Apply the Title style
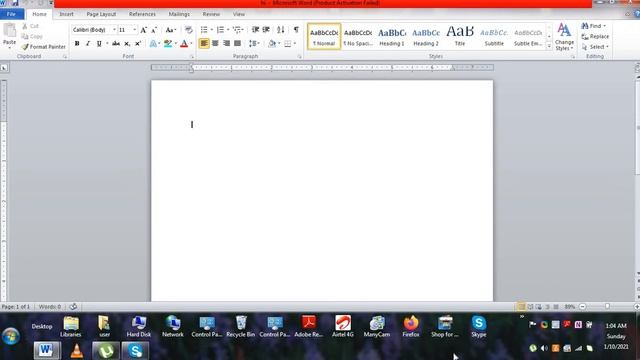640x360 pixels. [460, 37]
